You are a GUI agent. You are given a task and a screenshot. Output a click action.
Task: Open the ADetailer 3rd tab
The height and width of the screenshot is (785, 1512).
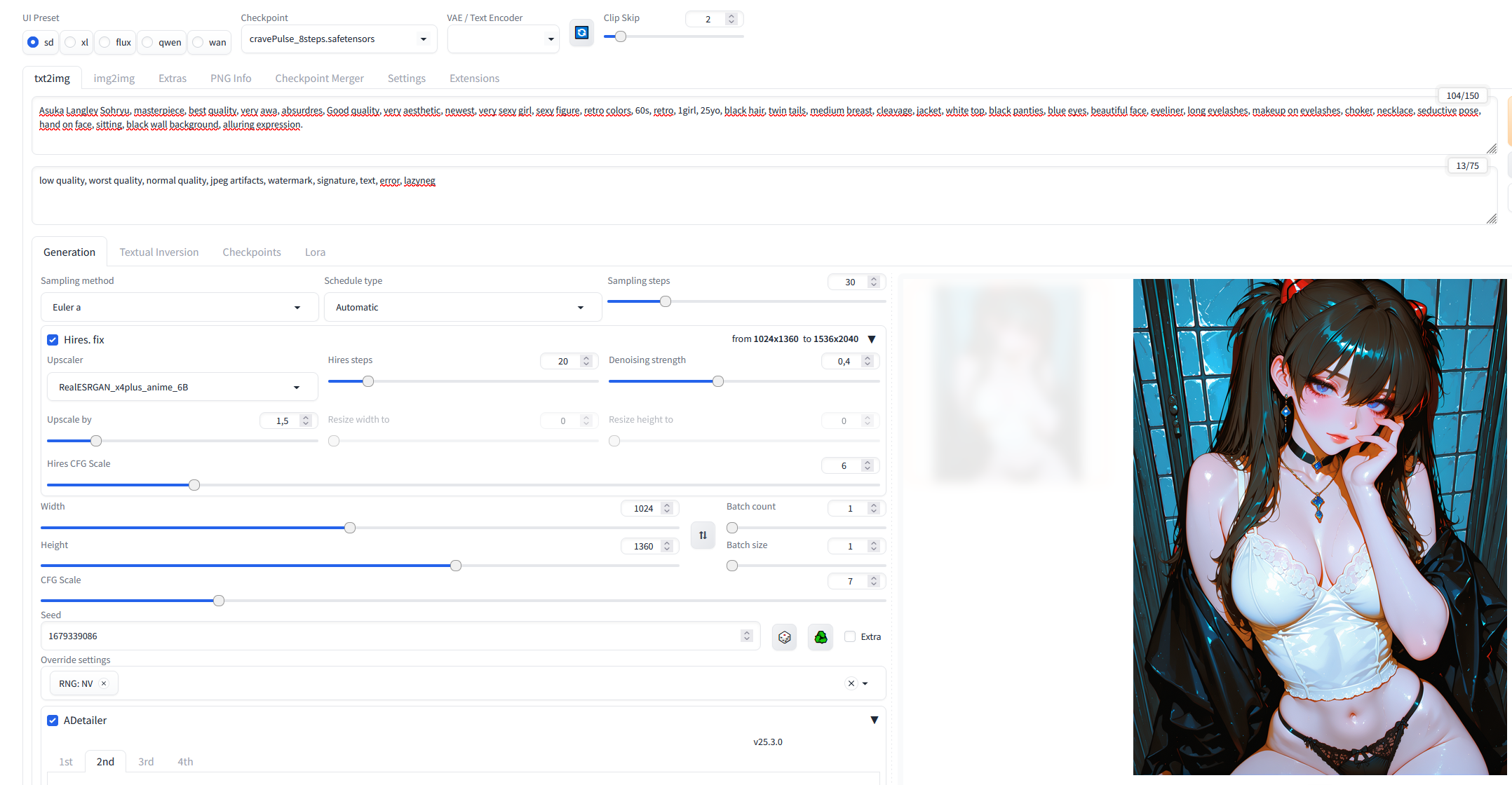tap(146, 762)
